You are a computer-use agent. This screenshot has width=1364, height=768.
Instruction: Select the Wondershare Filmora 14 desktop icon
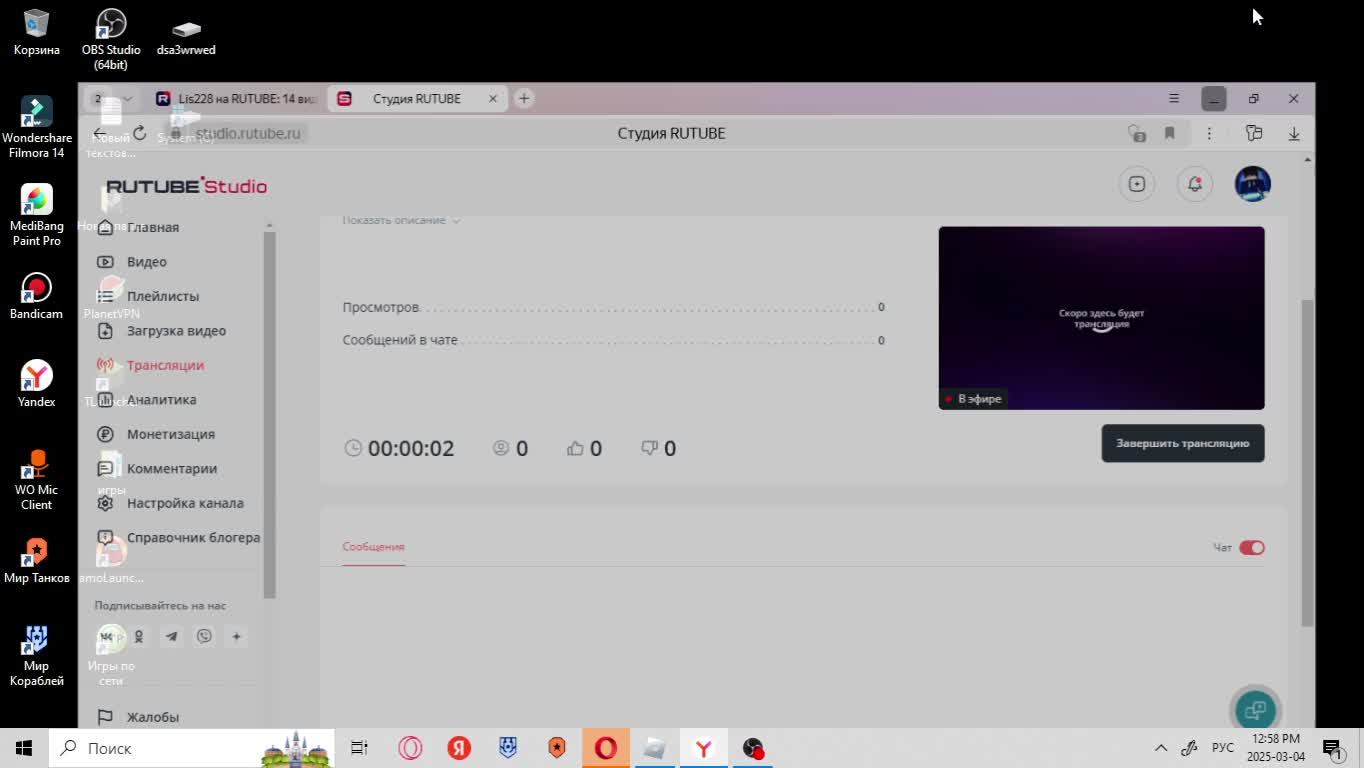[36, 127]
